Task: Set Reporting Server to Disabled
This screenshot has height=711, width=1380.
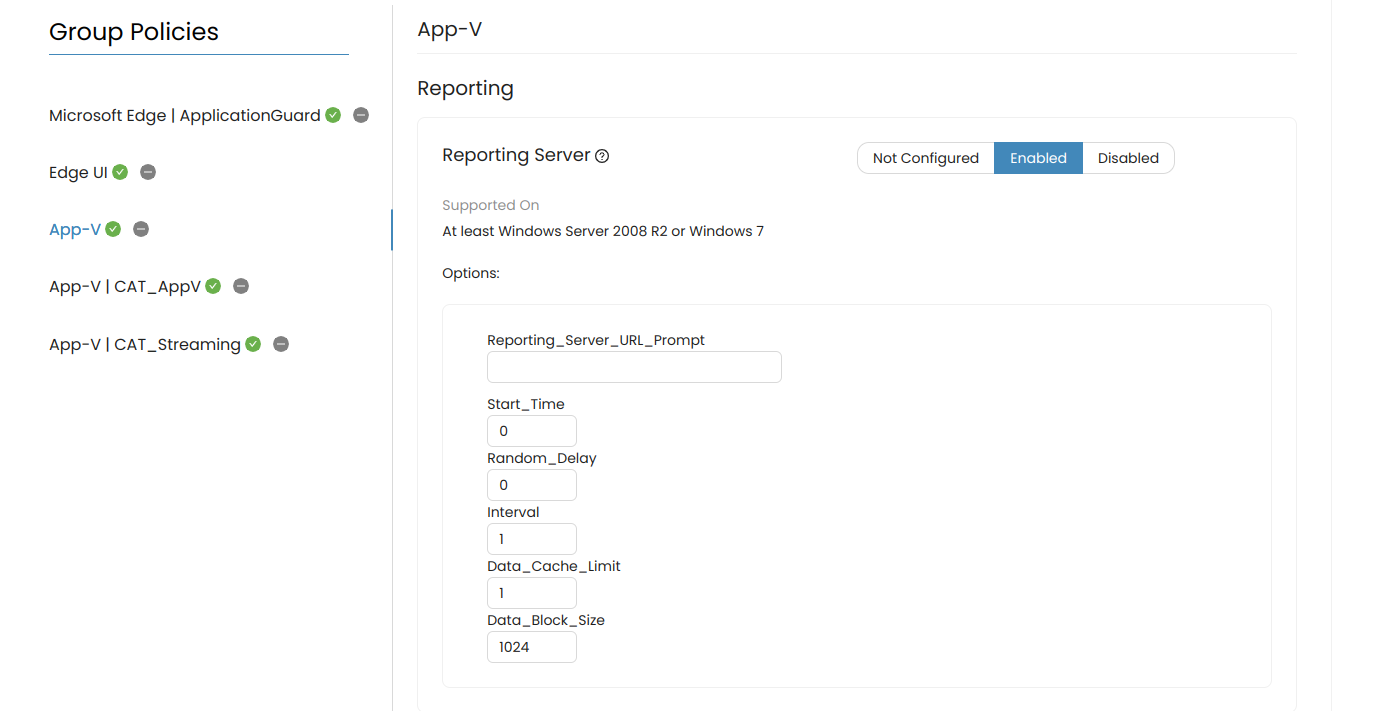Action: point(1128,158)
